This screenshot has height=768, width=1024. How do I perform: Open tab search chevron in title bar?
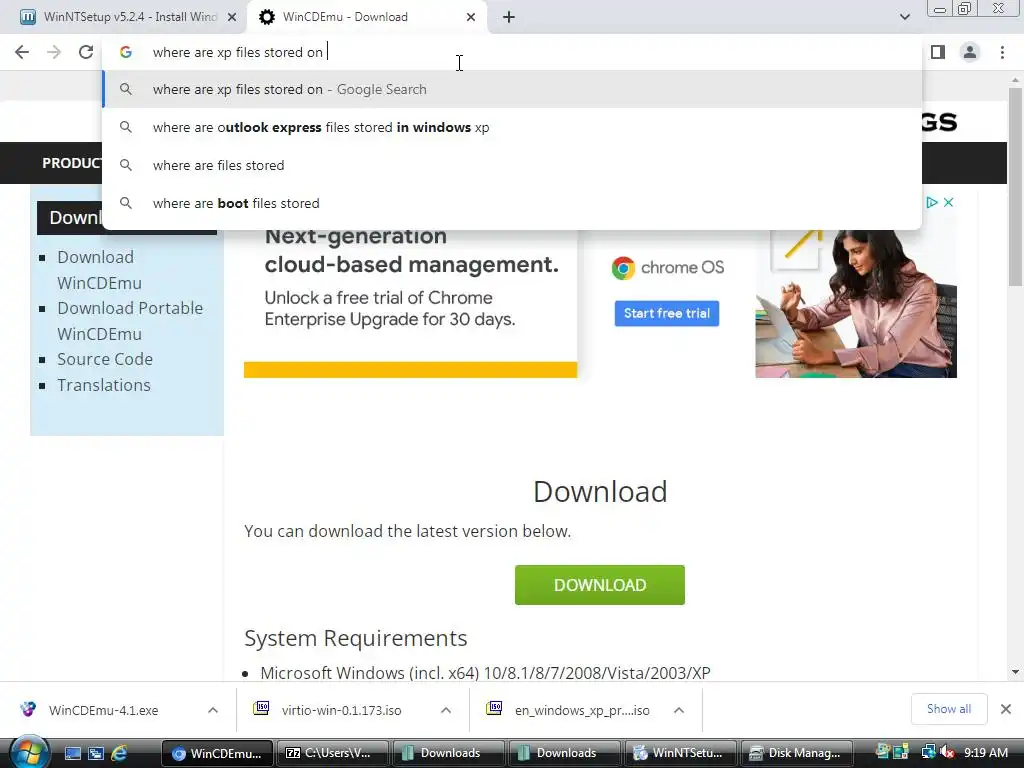coord(904,17)
